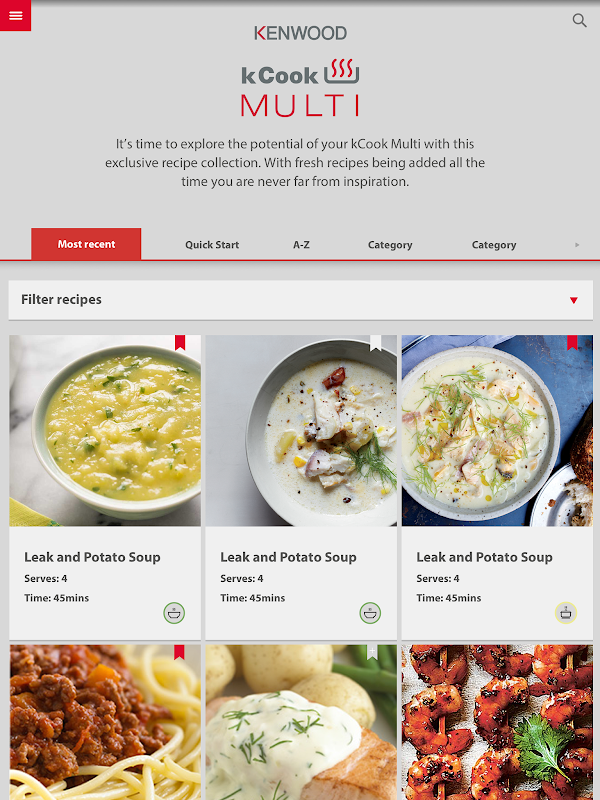The width and height of the screenshot is (600, 800).
Task: Switch to the Quick Start tab
Action: click(x=212, y=245)
